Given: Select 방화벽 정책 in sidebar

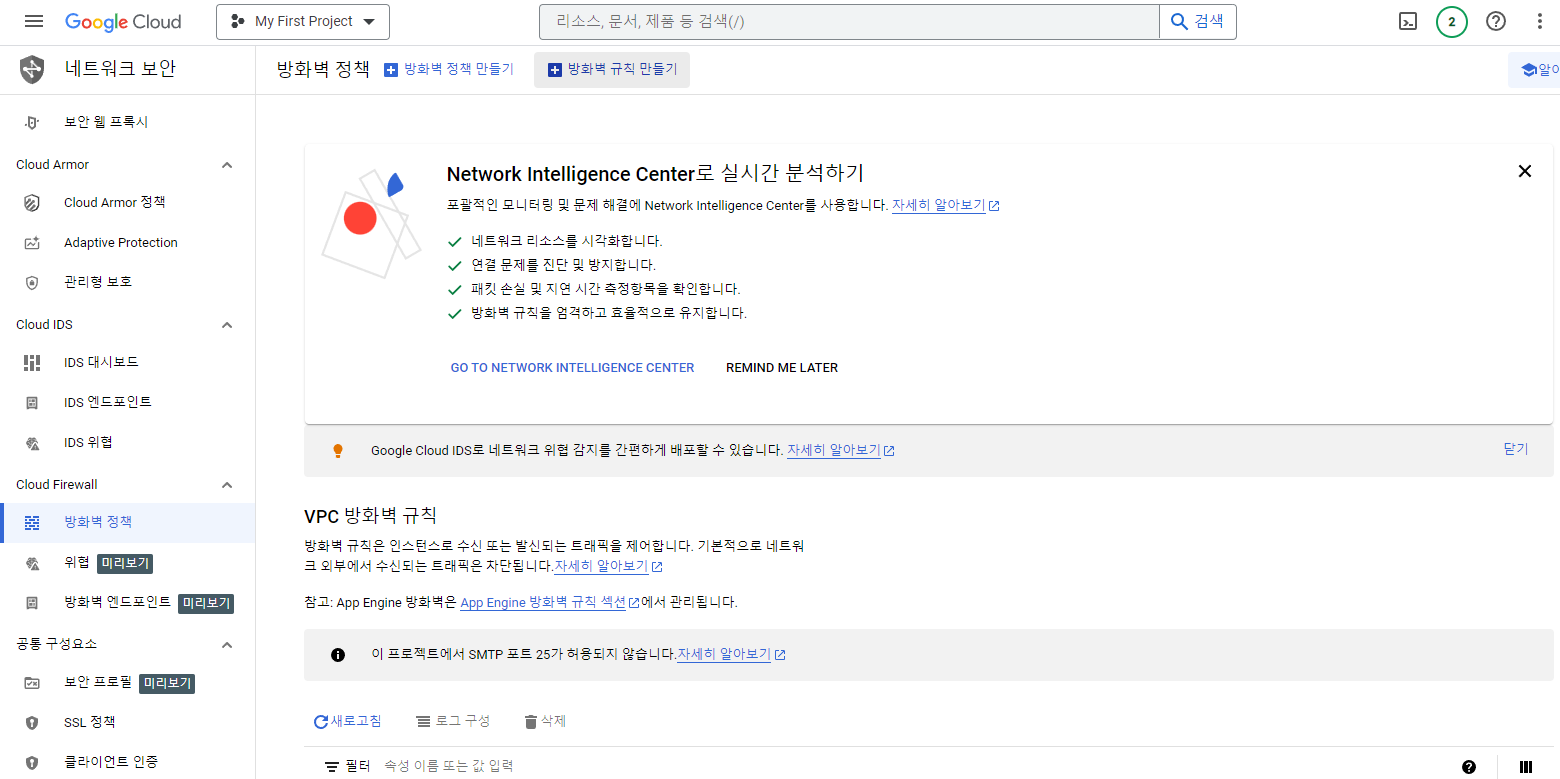Looking at the screenshot, I should [128, 523].
